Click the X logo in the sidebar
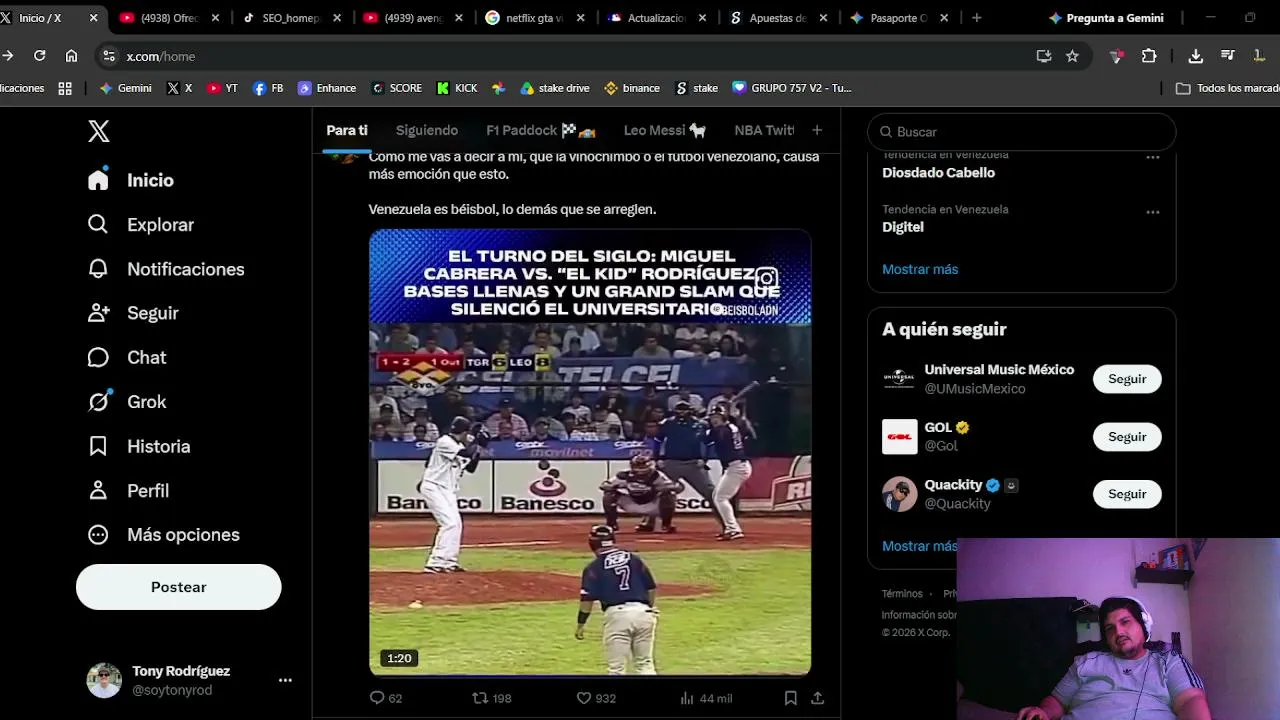The width and height of the screenshot is (1280, 720). click(x=98, y=131)
